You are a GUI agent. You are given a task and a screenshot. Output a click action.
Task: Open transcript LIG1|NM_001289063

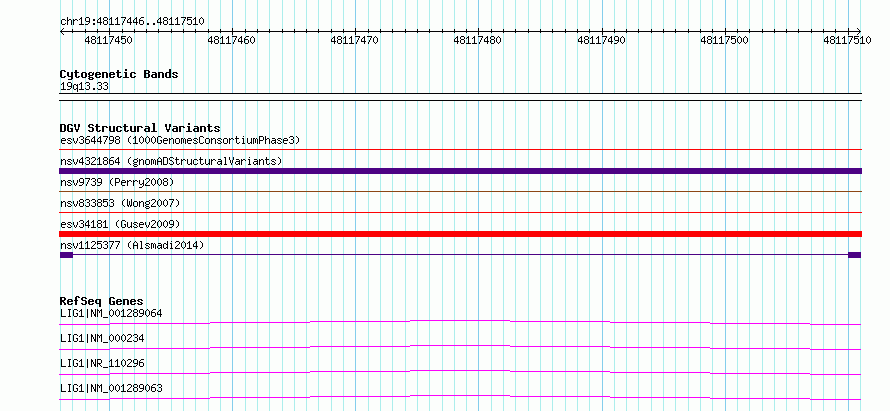[111, 388]
